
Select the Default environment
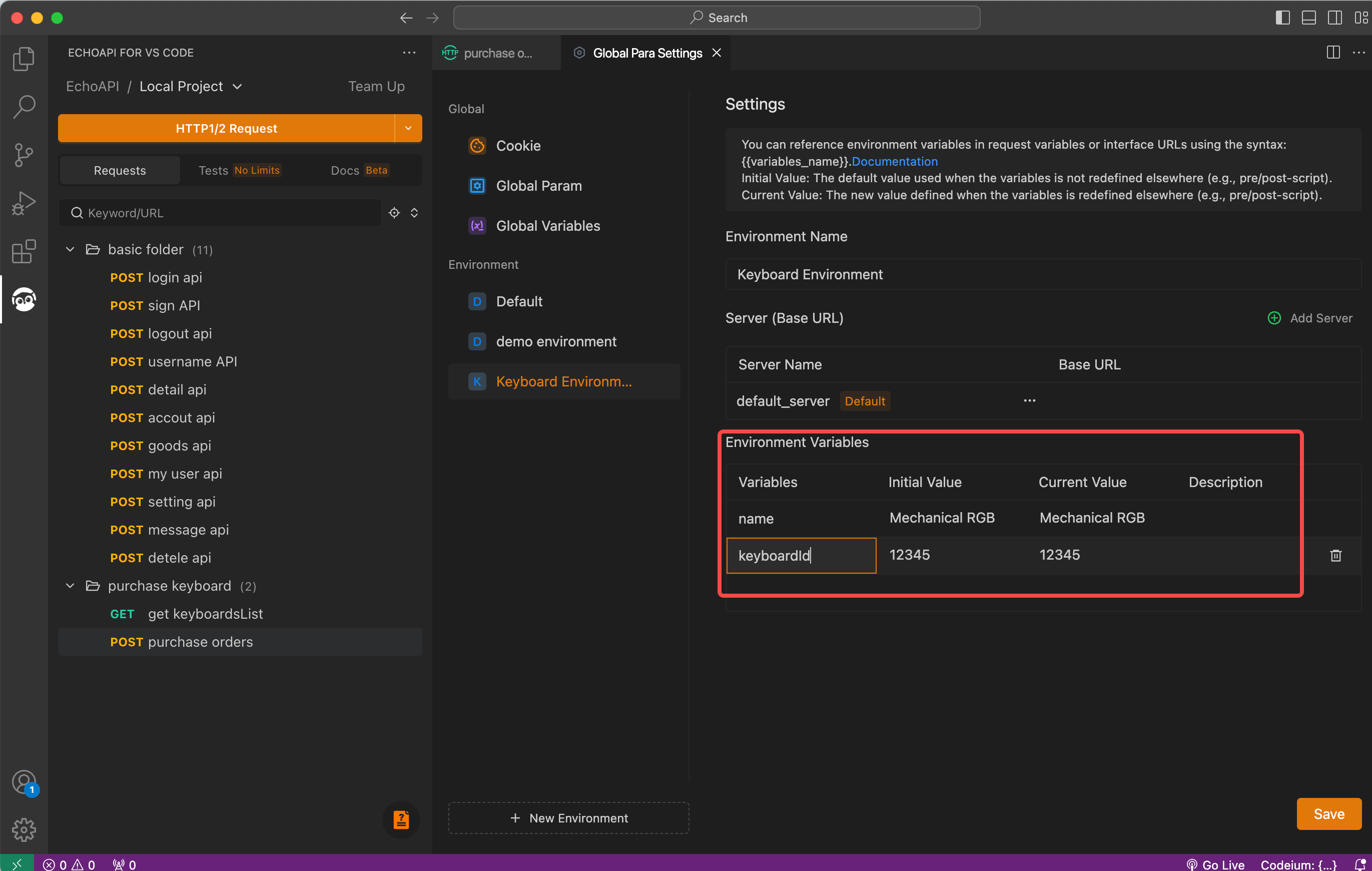pyautogui.click(x=564, y=301)
